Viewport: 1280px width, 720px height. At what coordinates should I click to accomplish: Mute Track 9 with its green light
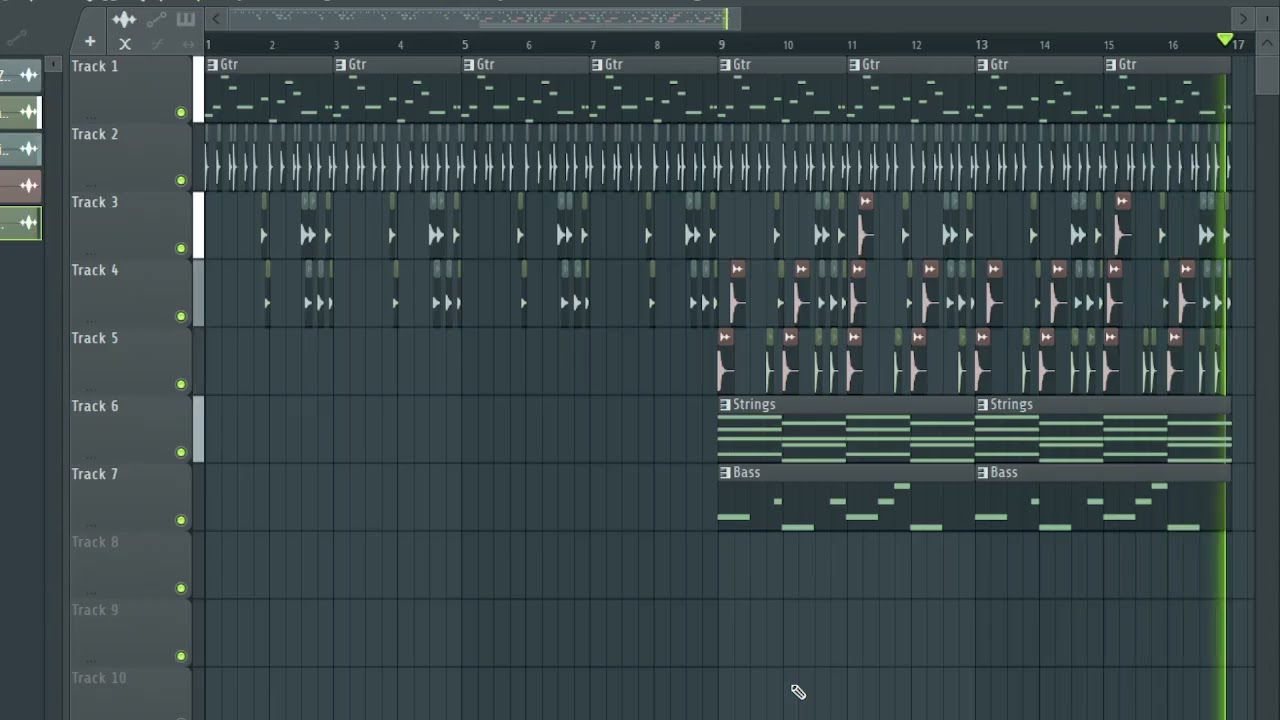point(181,656)
